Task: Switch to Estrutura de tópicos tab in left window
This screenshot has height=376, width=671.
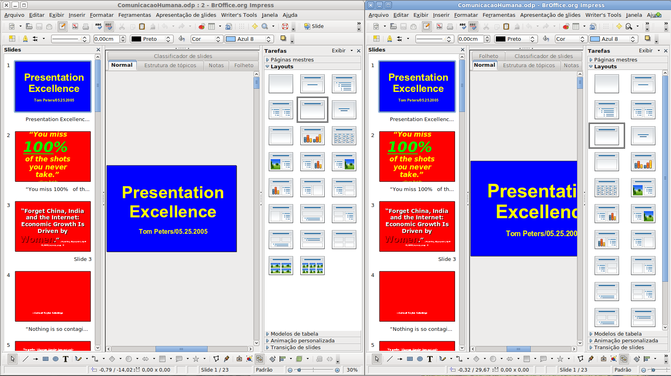Action: point(170,65)
